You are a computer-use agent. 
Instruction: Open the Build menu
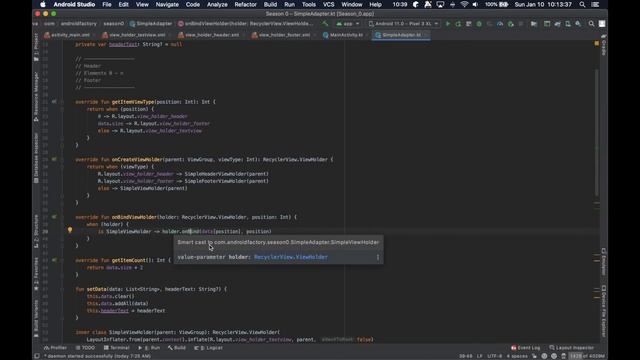click(x=270, y=4)
